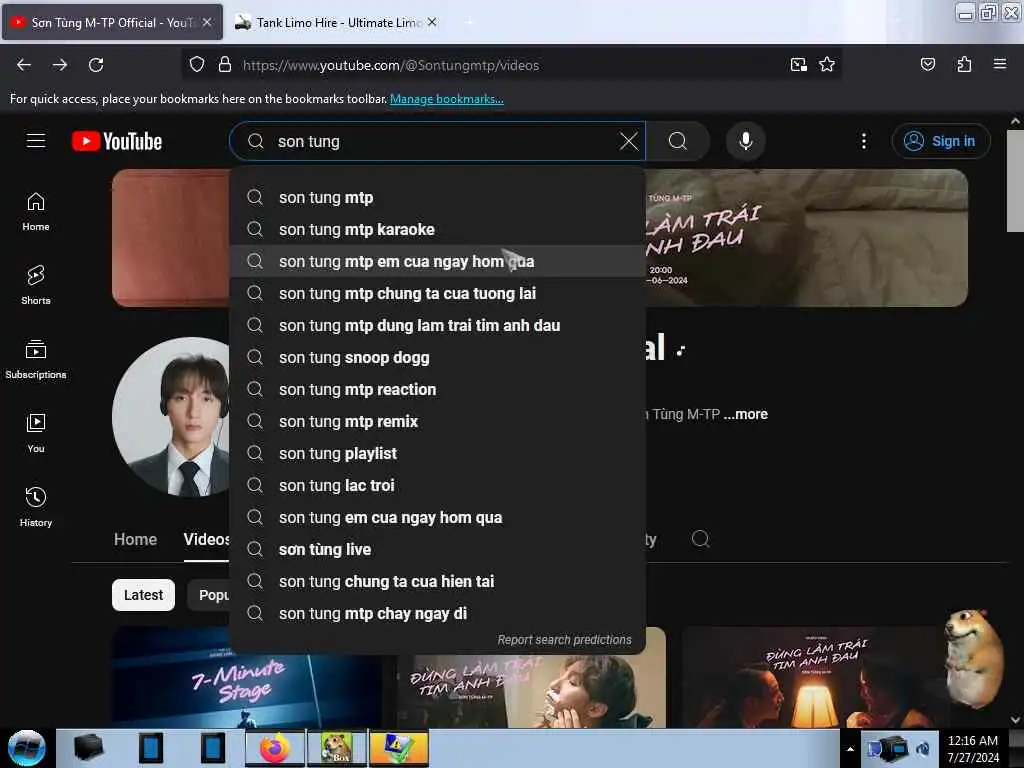This screenshot has width=1024, height=768.
Task: Bookmark this page with the star
Action: click(x=827, y=65)
